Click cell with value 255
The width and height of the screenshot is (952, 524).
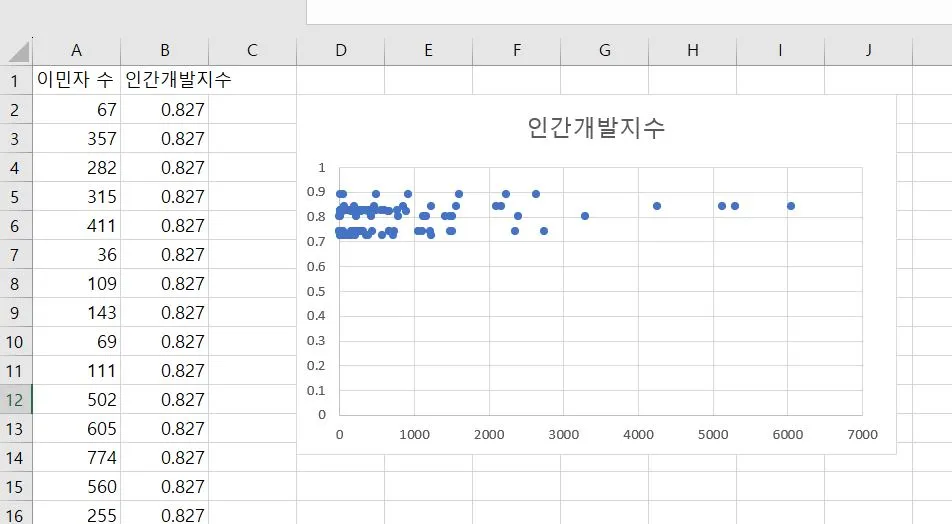tap(76, 514)
